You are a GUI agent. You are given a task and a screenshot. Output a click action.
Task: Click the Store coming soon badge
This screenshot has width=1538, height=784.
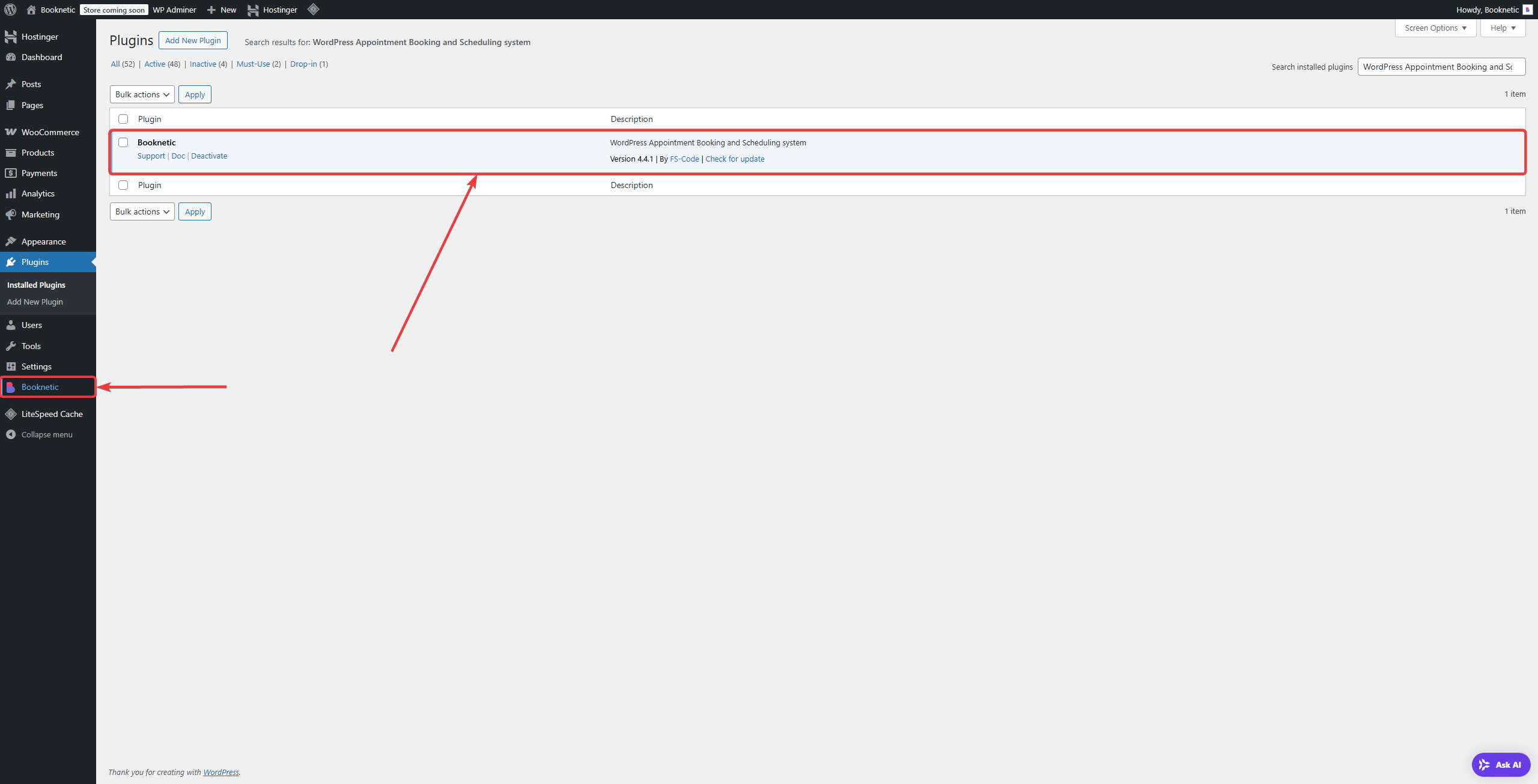pos(114,10)
